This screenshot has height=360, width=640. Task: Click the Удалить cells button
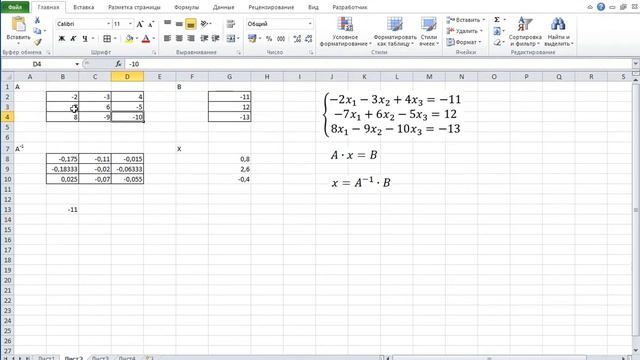tap(464, 31)
